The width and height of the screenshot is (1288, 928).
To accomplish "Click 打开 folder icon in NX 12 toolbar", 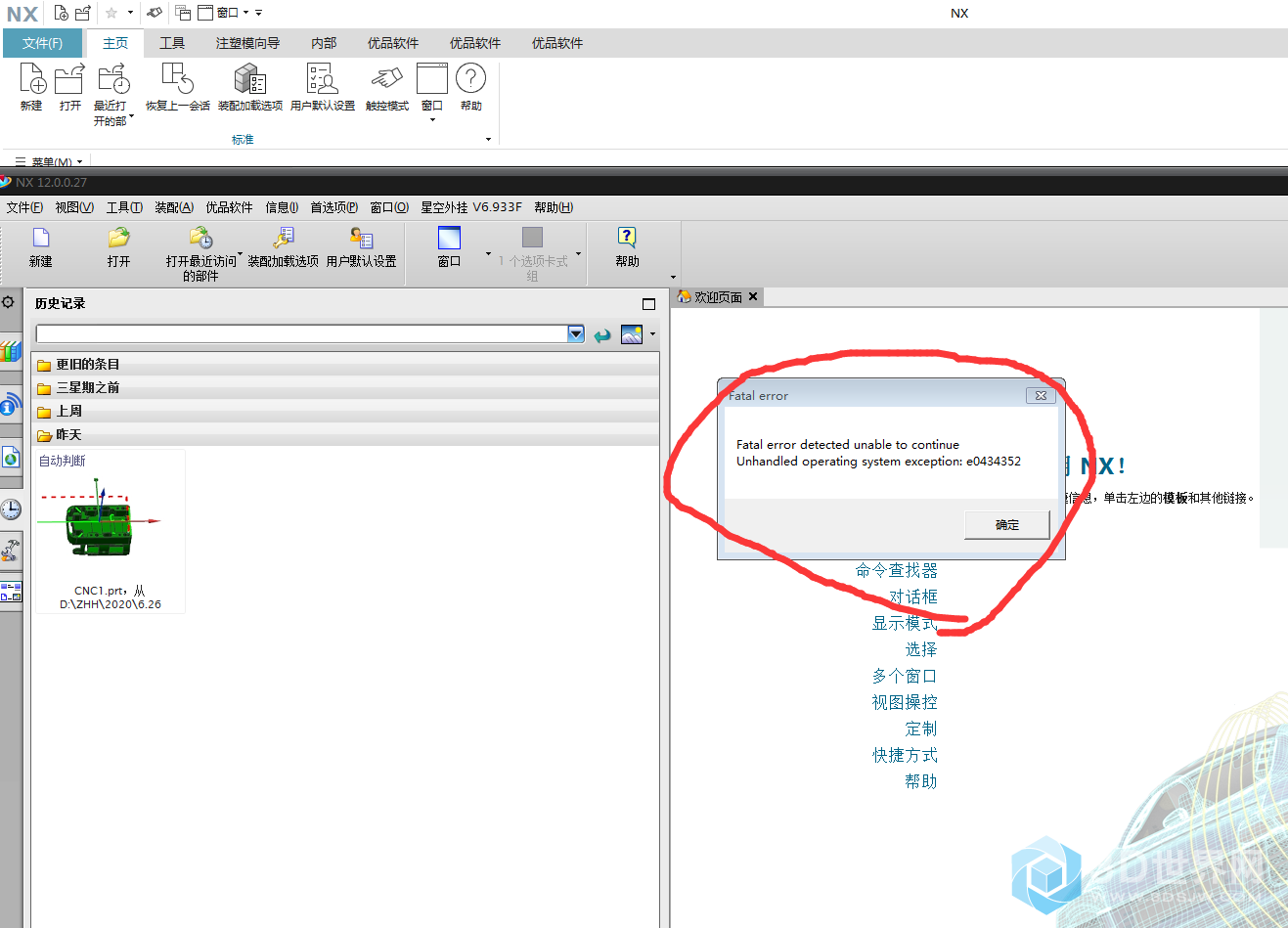I will click(x=119, y=238).
